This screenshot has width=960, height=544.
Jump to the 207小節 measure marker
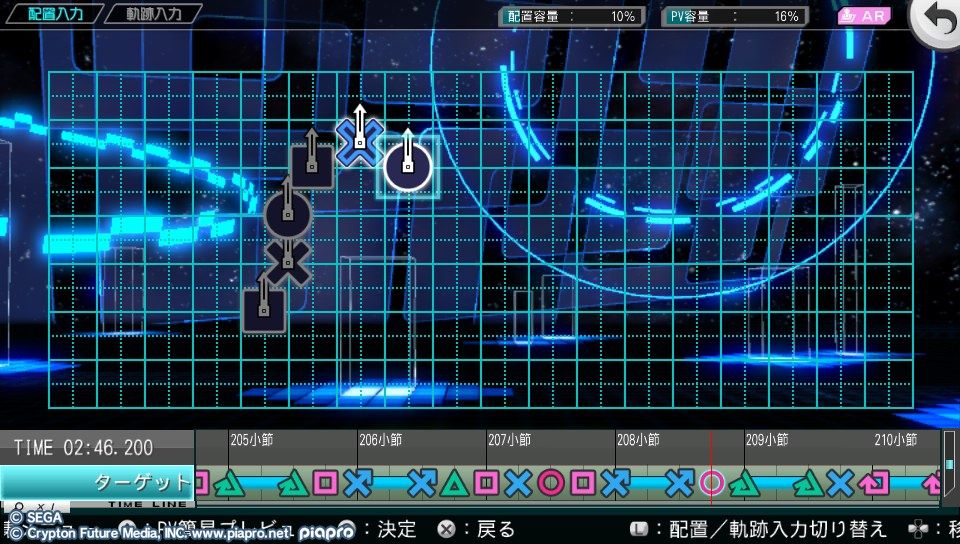click(x=509, y=439)
